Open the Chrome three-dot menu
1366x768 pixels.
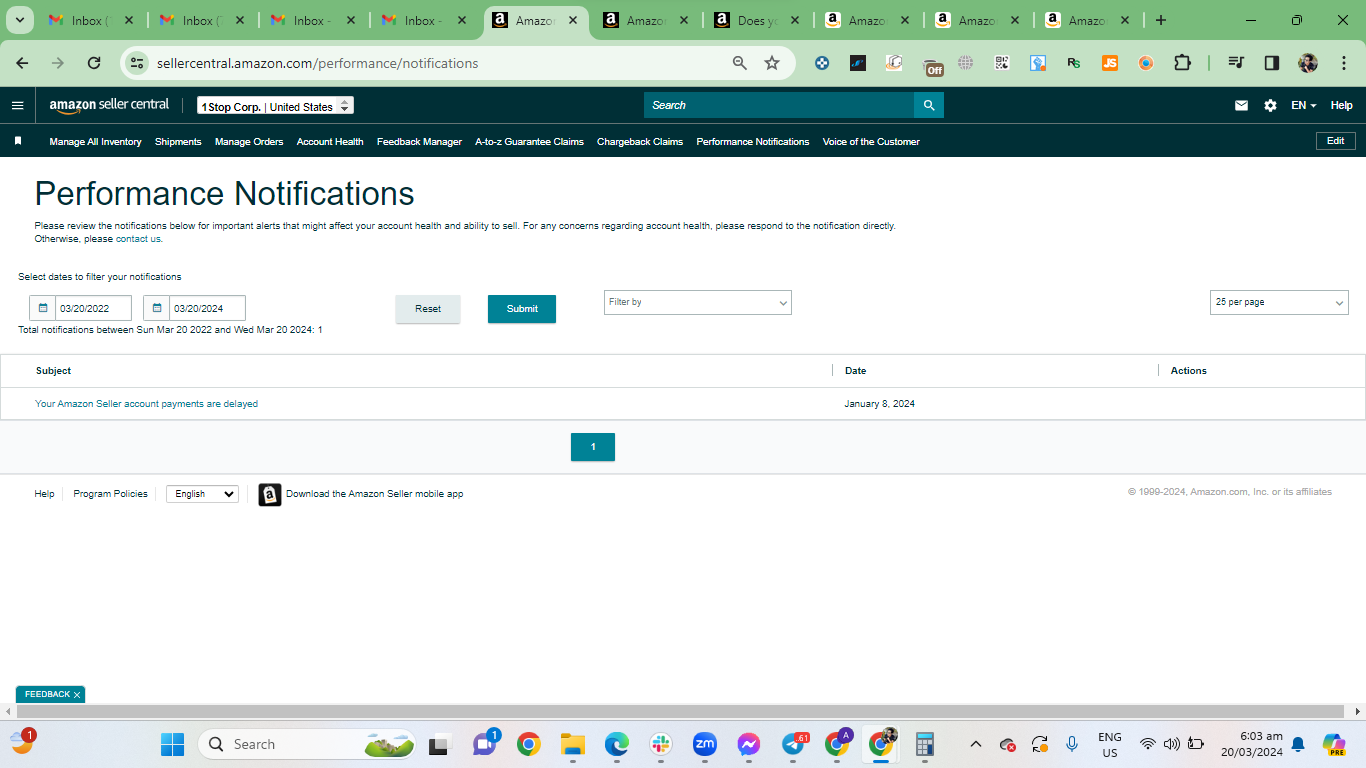click(x=1343, y=63)
